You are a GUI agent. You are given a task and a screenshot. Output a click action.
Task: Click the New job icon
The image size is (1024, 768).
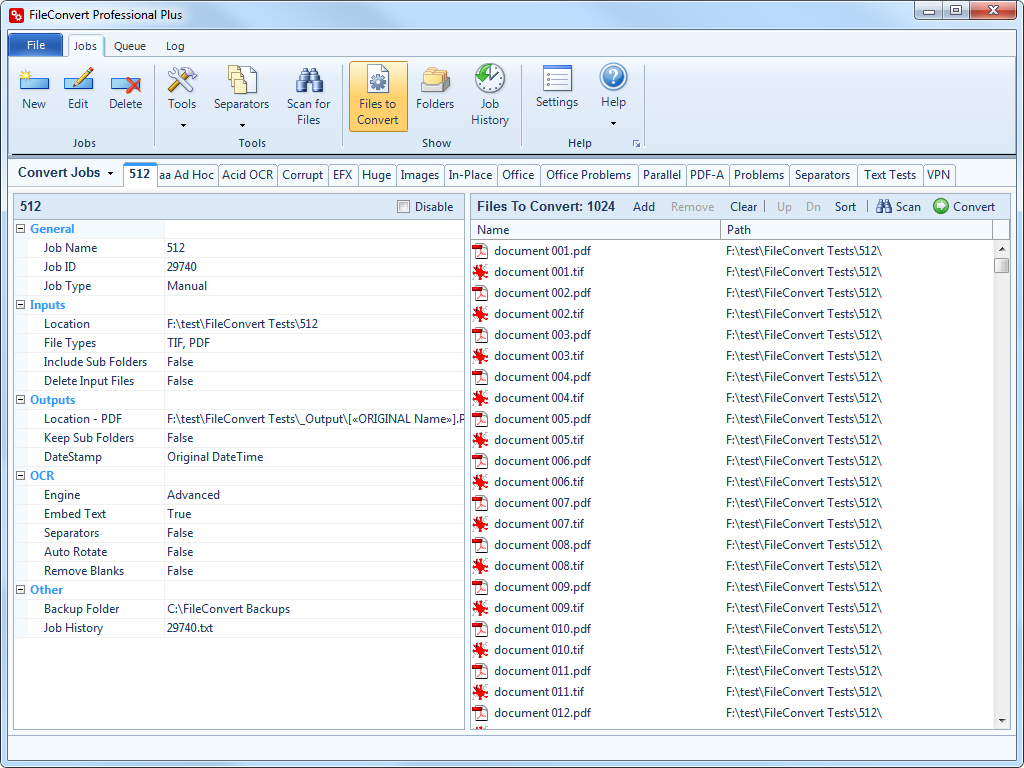pyautogui.click(x=33, y=81)
